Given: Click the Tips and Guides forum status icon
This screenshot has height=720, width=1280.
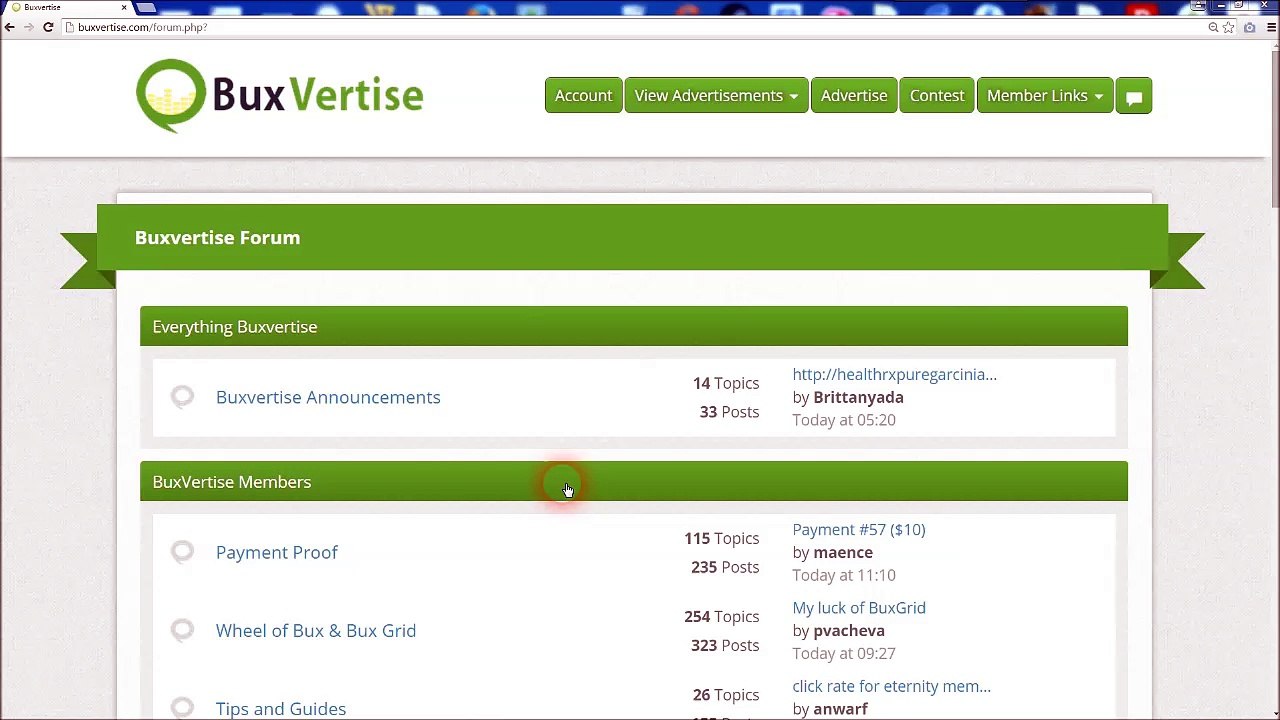Looking at the screenshot, I should (x=182, y=708).
